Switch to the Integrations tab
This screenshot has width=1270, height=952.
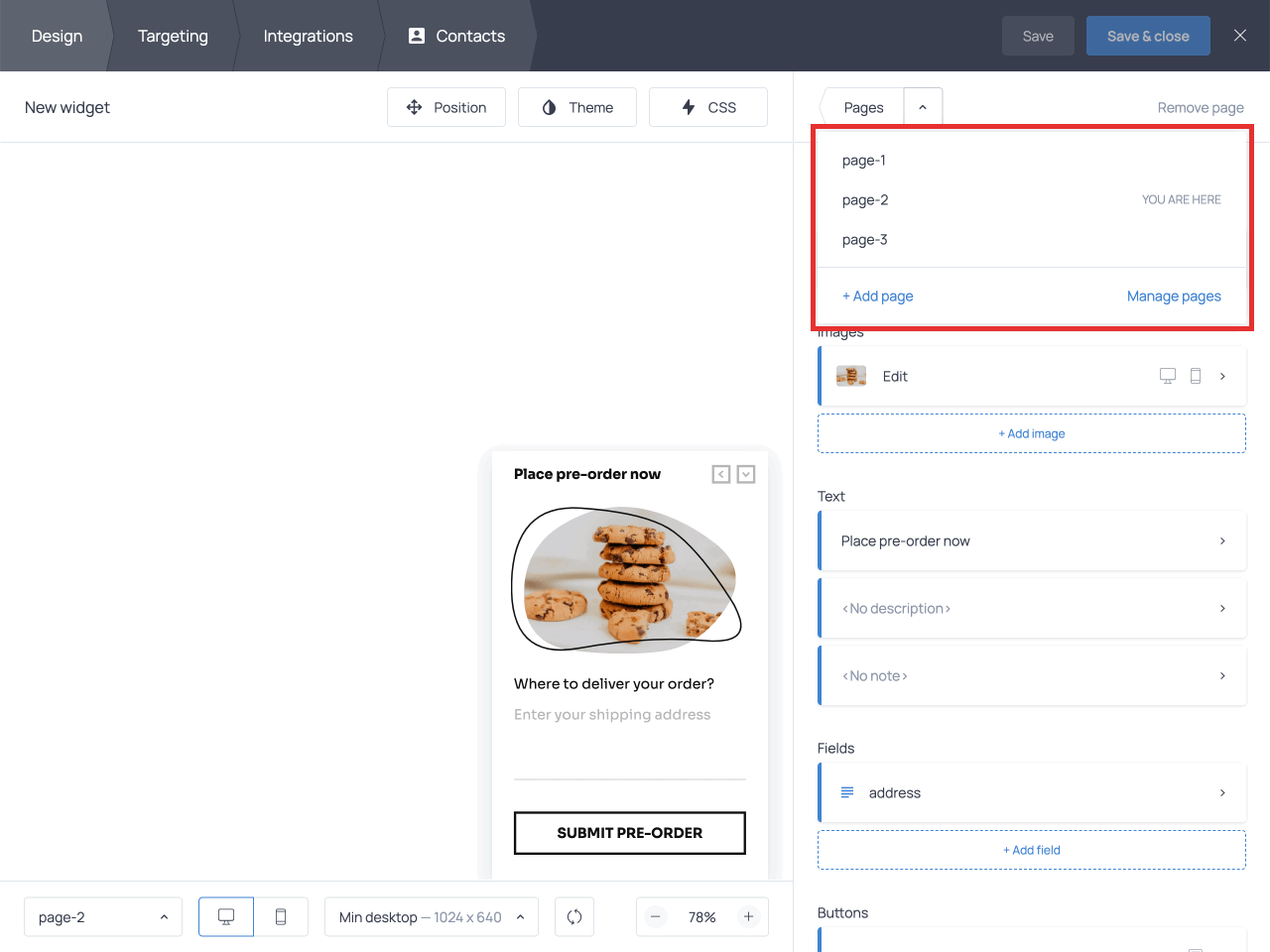(x=308, y=36)
